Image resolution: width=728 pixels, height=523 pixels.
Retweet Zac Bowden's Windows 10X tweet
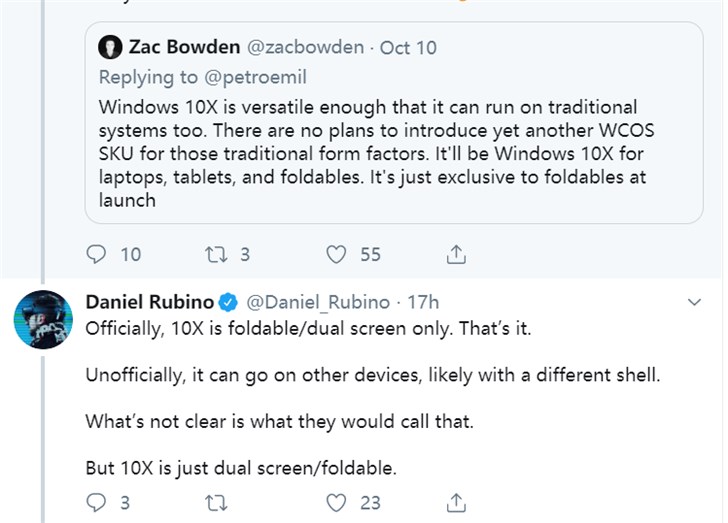tap(217, 254)
